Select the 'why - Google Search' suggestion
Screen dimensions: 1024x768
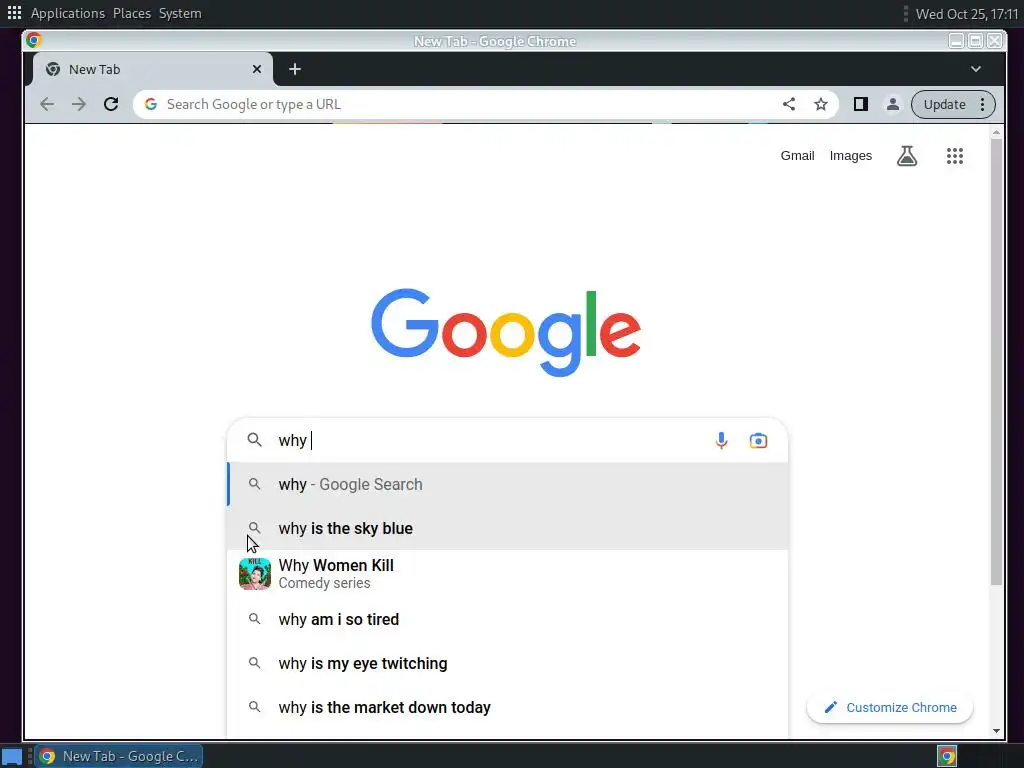tap(507, 485)
